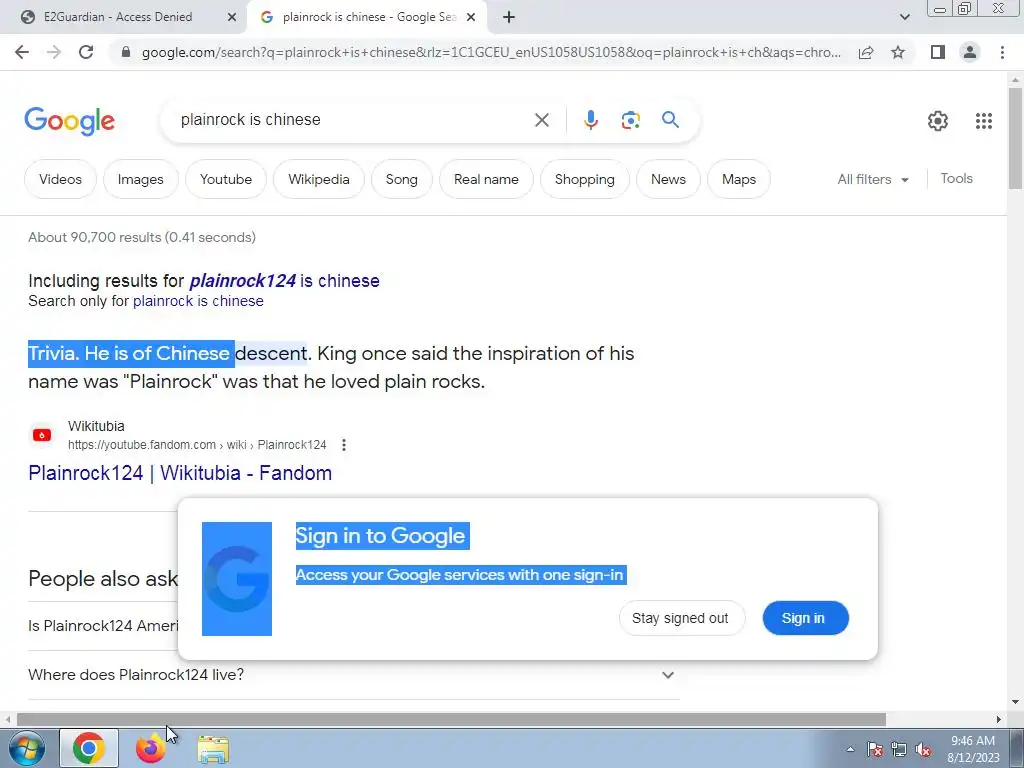Click Stay signed out button
This screenshot has width=1024, height=768.
tap(681, 618)
